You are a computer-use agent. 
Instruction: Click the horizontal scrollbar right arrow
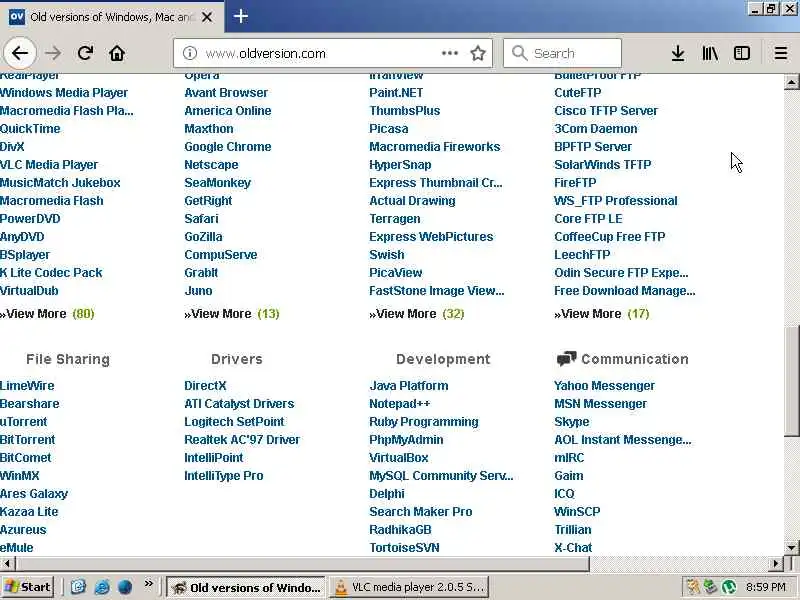coord(776,563)
